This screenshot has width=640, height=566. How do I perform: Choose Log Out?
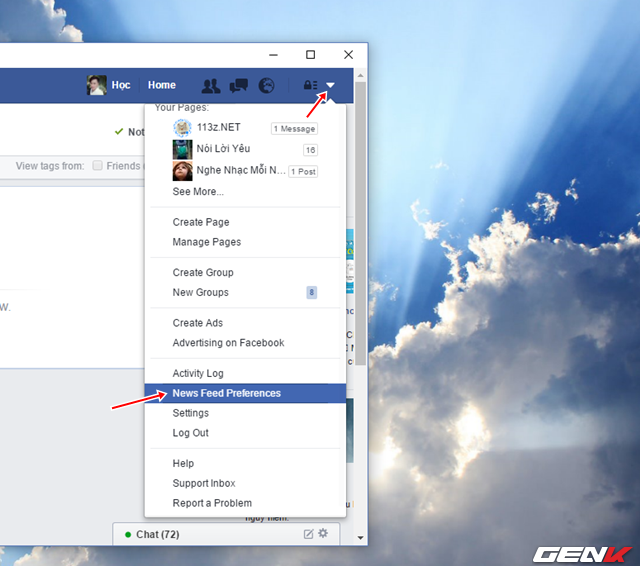click(x=190, y=433)
